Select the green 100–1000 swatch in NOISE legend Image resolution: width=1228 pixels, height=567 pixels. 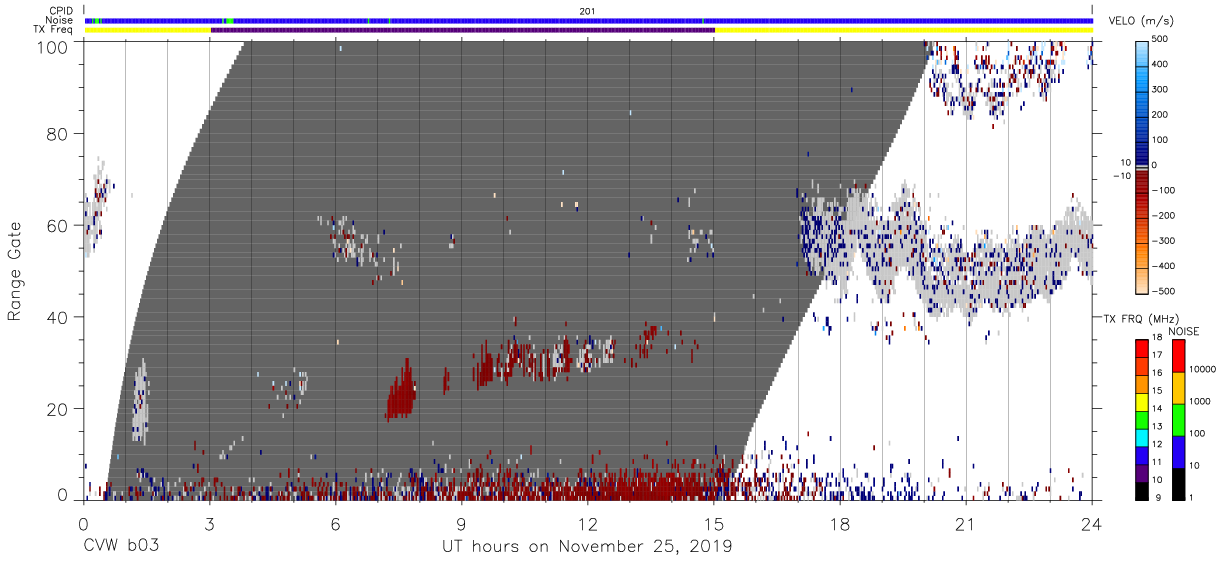1178,420
